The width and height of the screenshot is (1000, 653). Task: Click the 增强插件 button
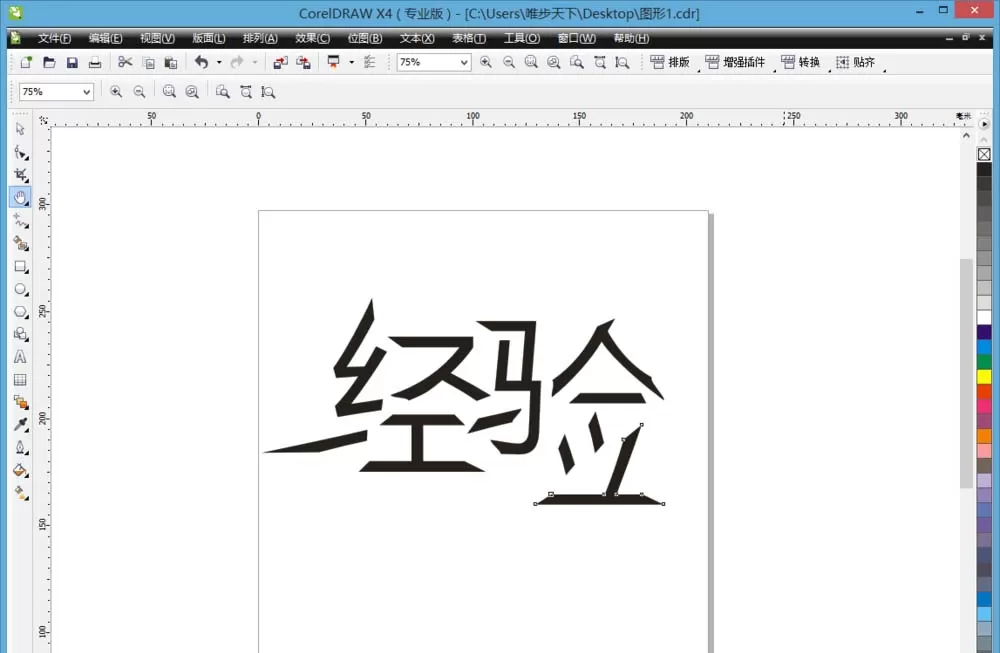[735, 62]
